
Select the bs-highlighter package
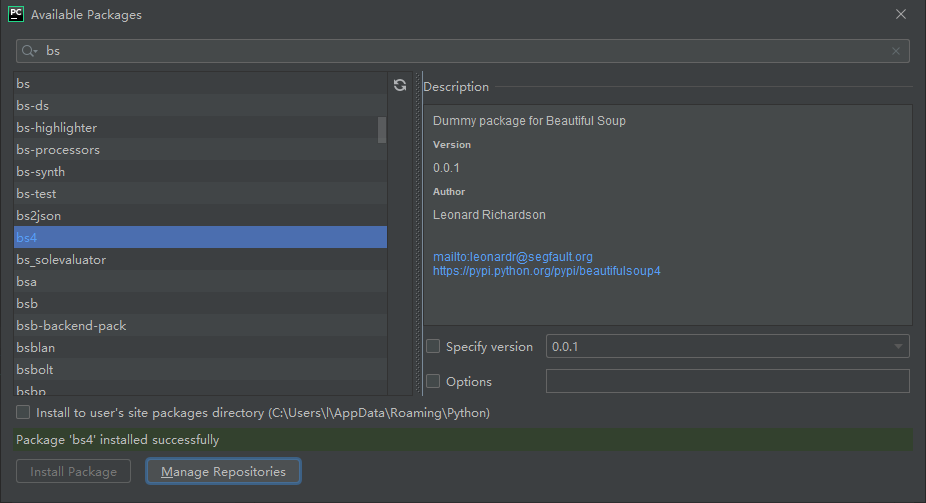[x=200, y=128]
